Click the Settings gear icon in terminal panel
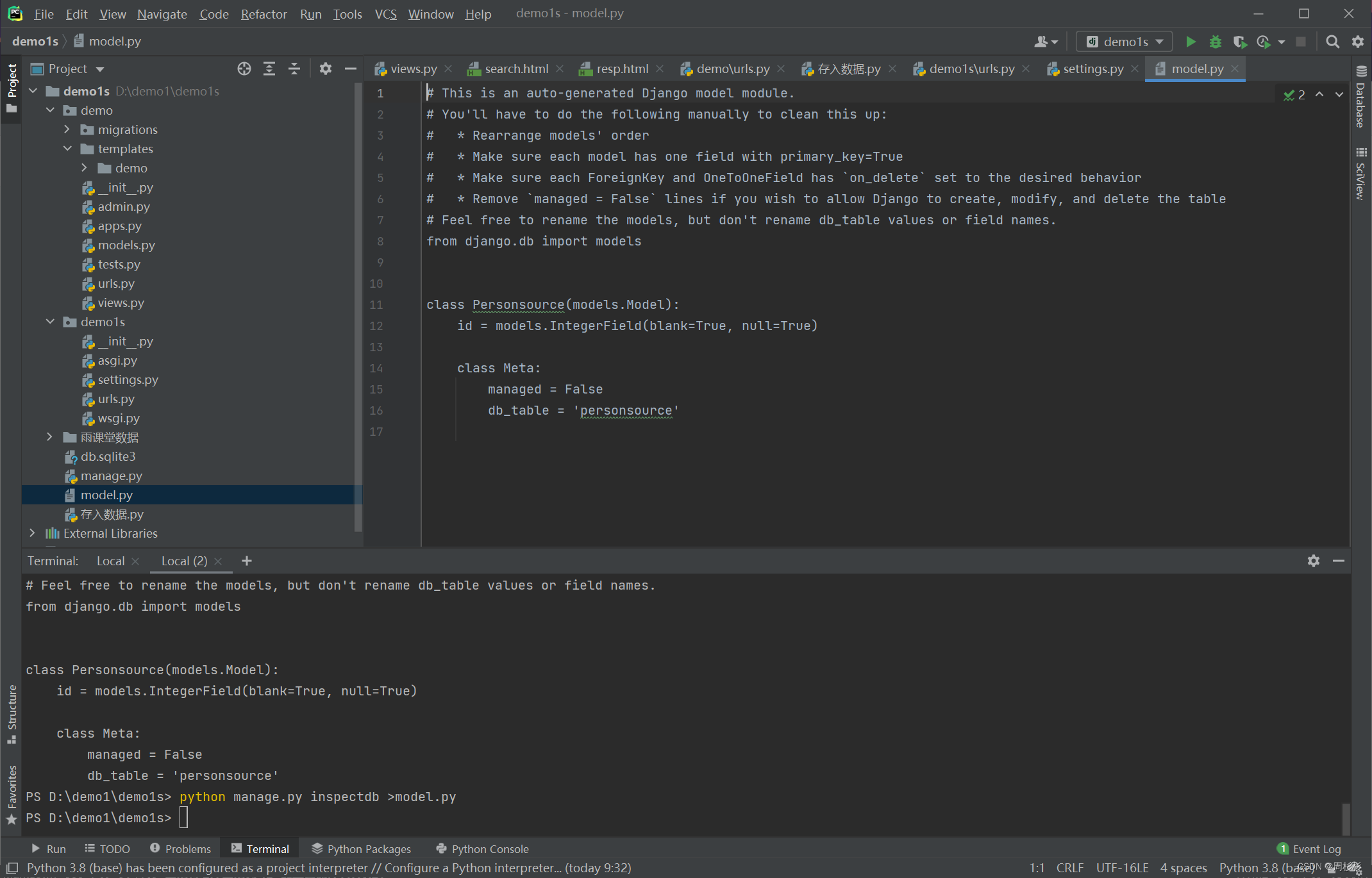The width and height of the screenshot is (1372, 878). click(1313, 561)
